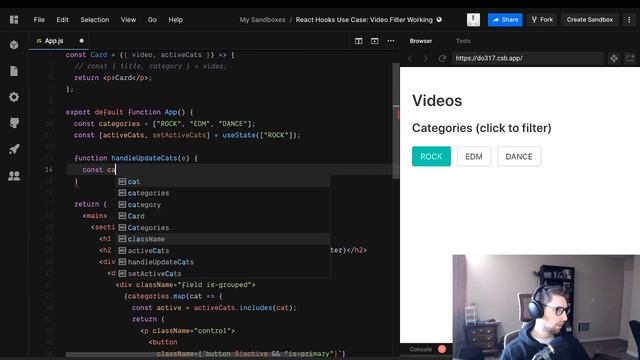Open the Deployment rocket sidebar icon
Screen dimensions: 640x360
pos(14,149)
